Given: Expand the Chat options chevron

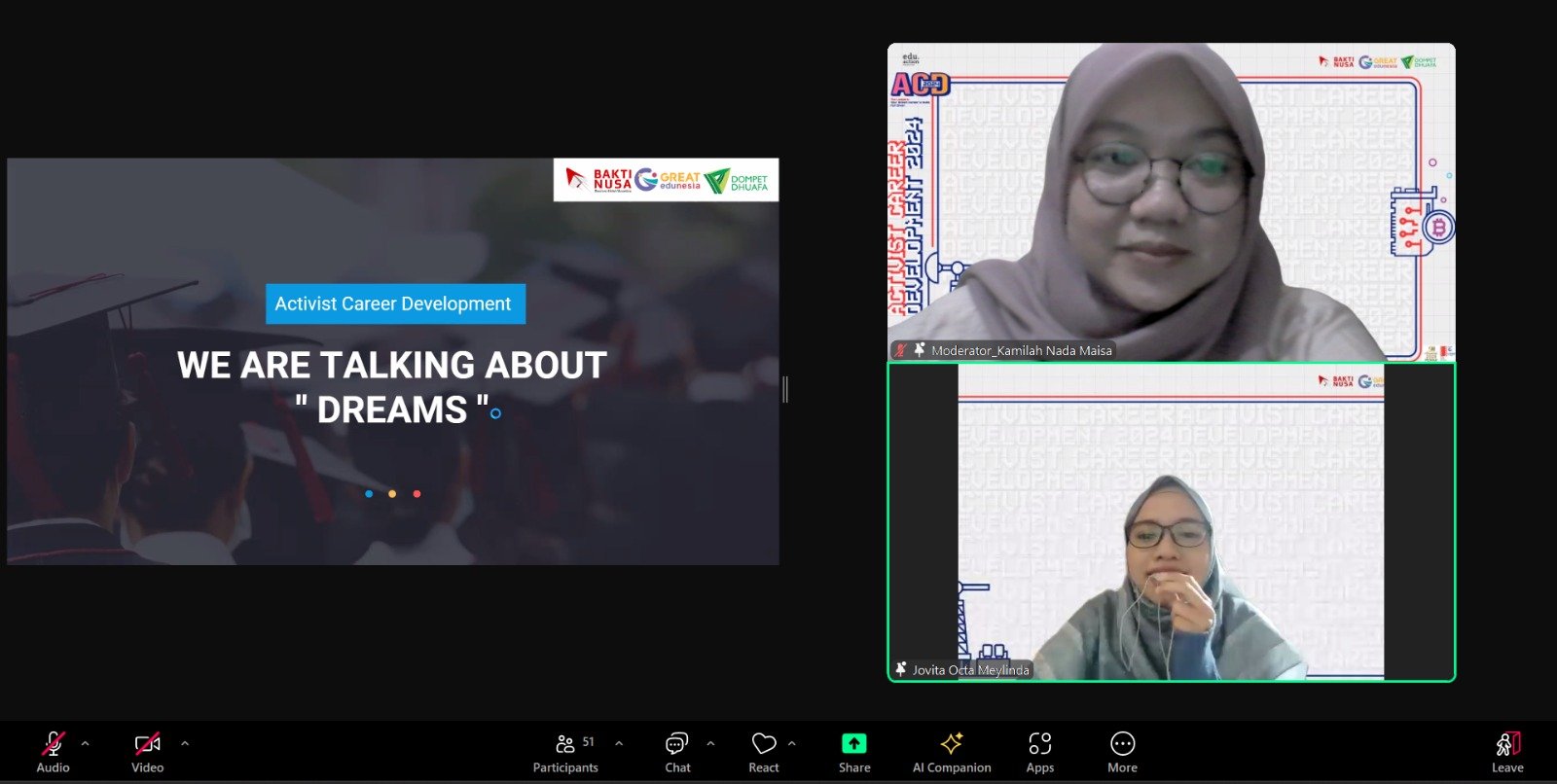Looking at the screenshot, I should point(710,744).
